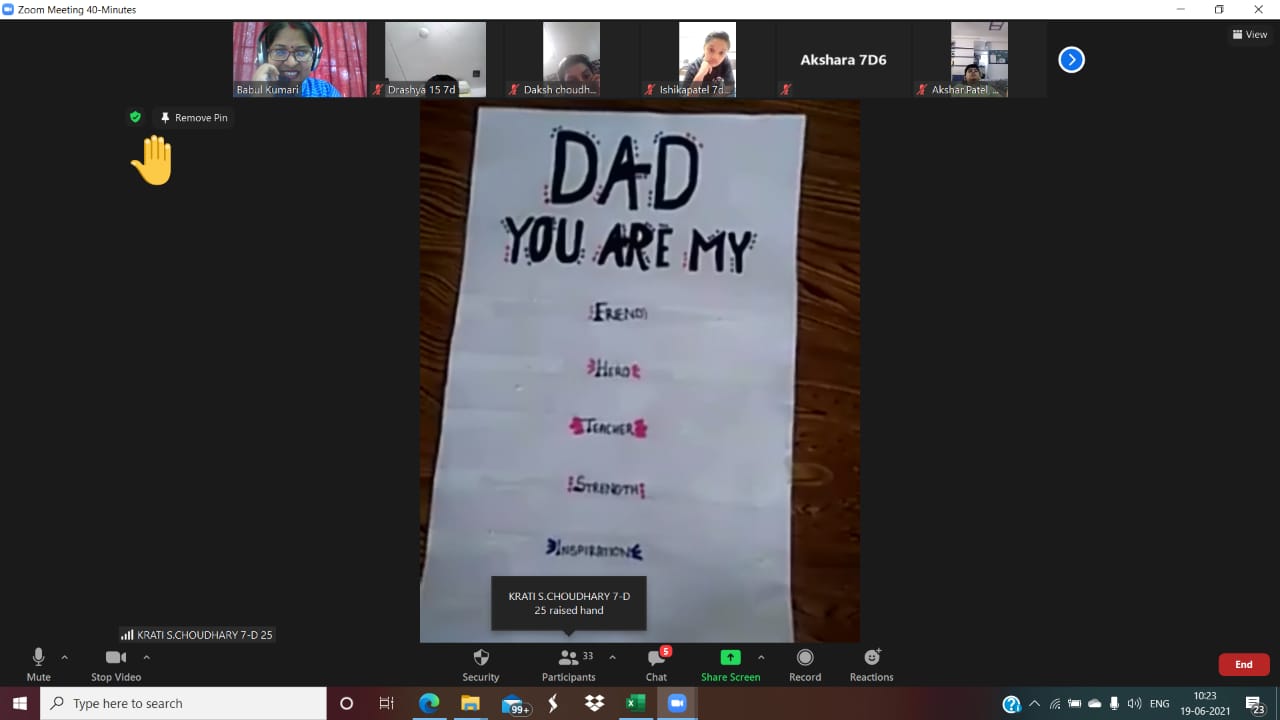The image size is (1280, 720).
Task: Click the KRATI S.CHOUDHARY raised hand notification
Action: point(568,603)
